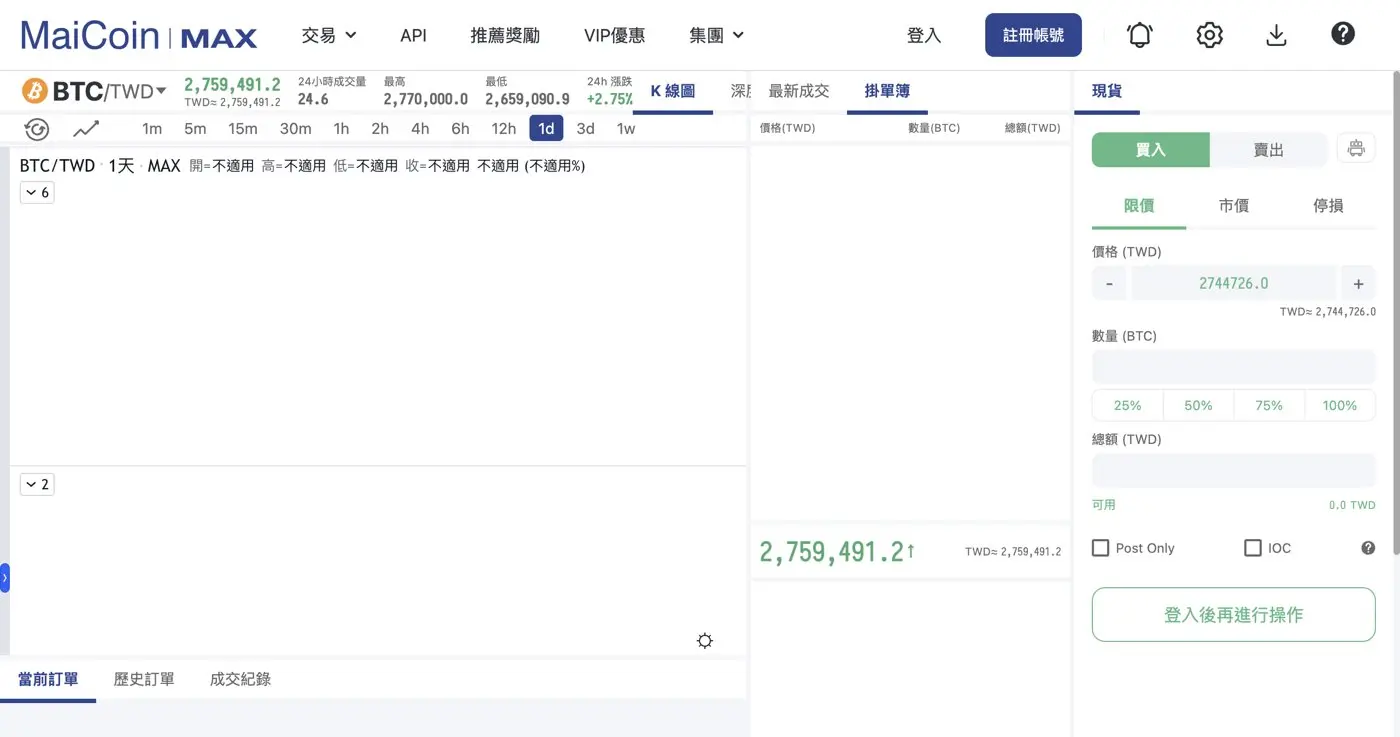Open the help question mark icon

[x=1343, y=34]
